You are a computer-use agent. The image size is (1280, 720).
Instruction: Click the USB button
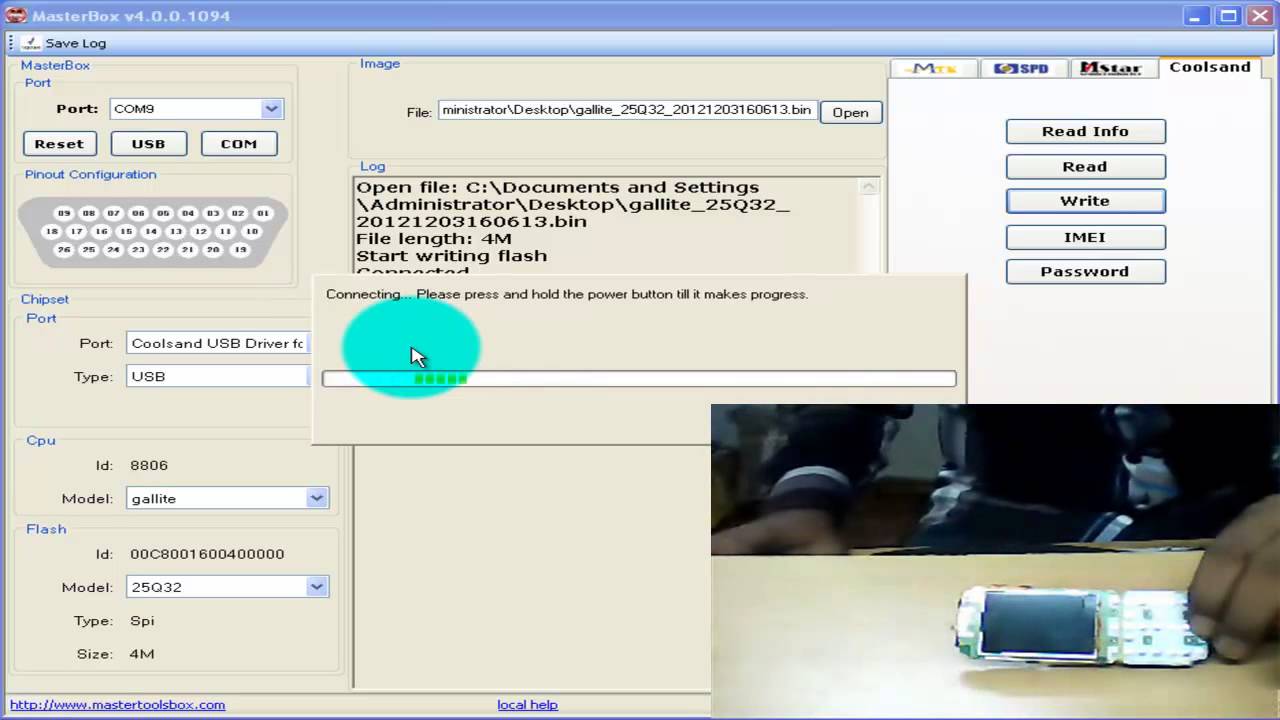click(148, 144)
